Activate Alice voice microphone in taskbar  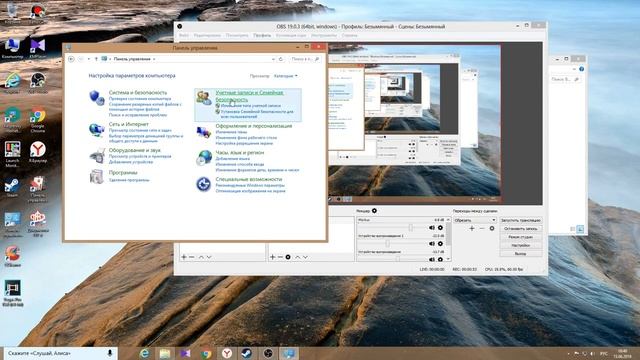(109, 353)
